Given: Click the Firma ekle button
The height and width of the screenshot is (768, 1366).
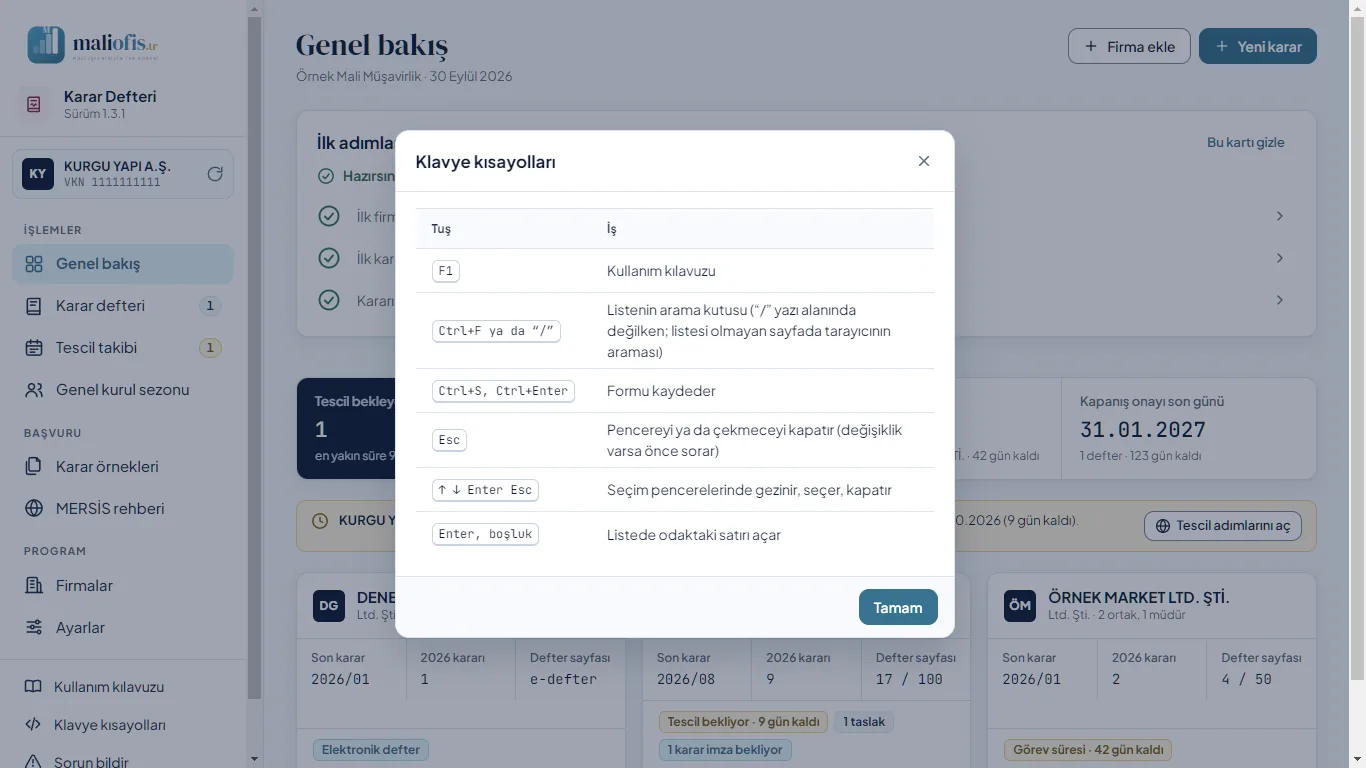Looking at the screenshot, I should (1129, 47).
